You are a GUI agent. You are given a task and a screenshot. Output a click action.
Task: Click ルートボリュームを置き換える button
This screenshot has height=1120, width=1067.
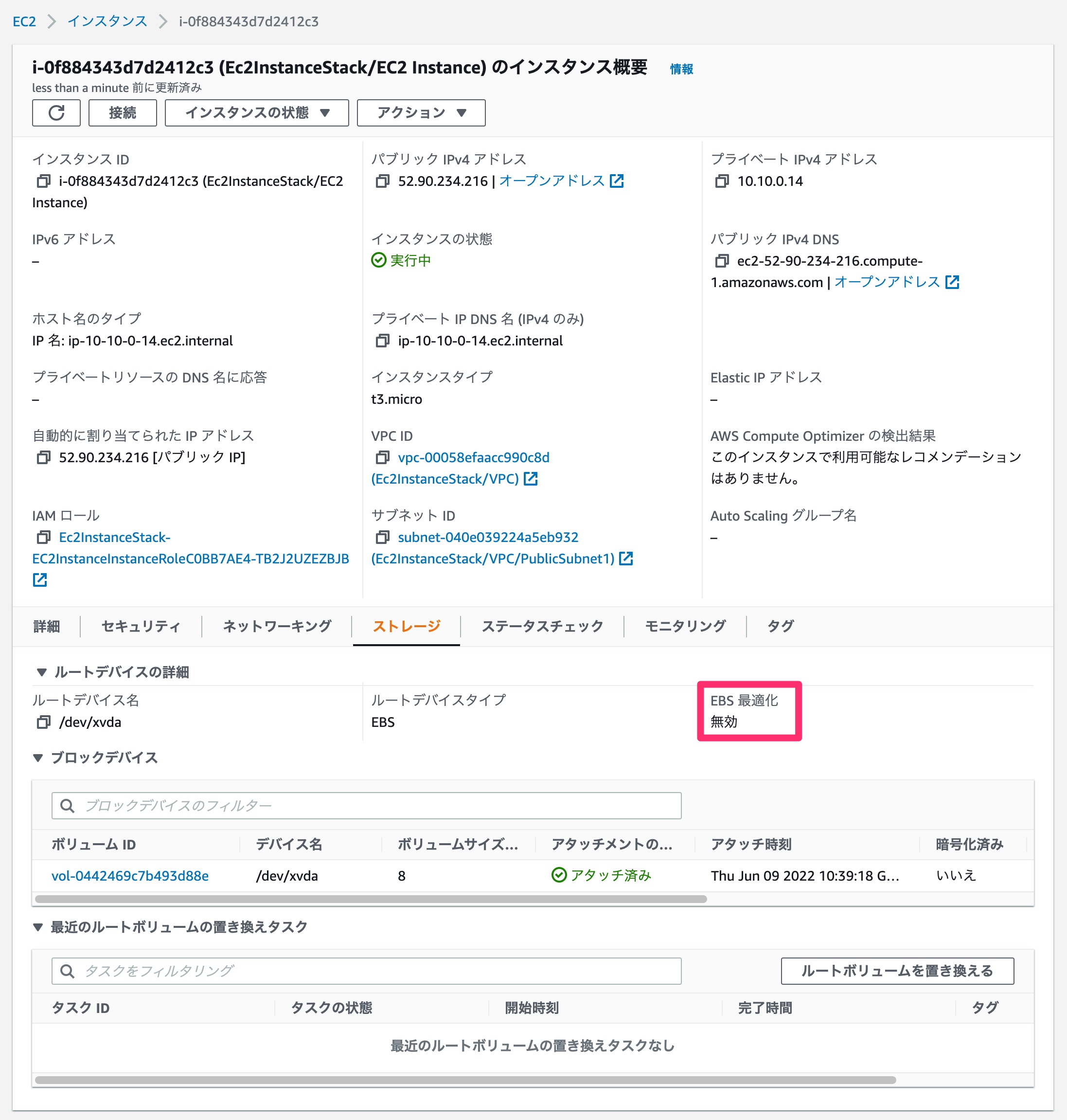[897, 970]
